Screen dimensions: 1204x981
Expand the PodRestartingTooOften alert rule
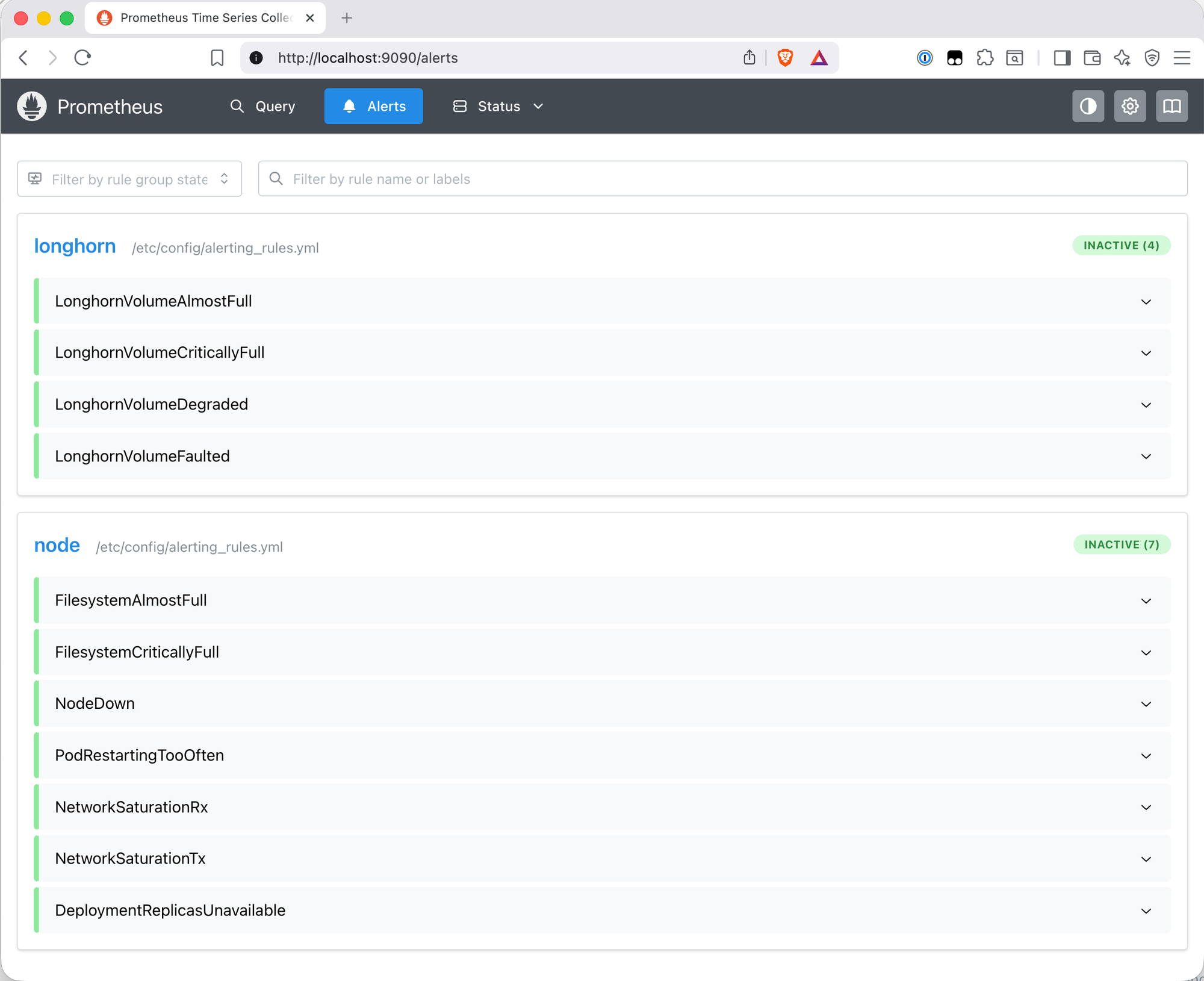[602, 755]
